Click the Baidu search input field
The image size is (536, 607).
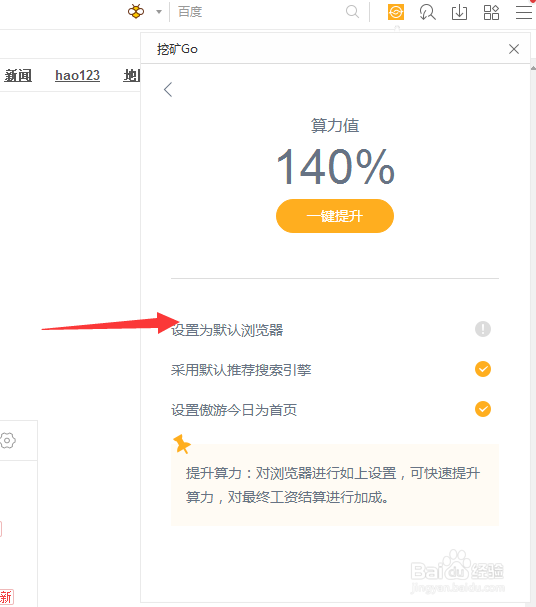click(x=259, y=12)
